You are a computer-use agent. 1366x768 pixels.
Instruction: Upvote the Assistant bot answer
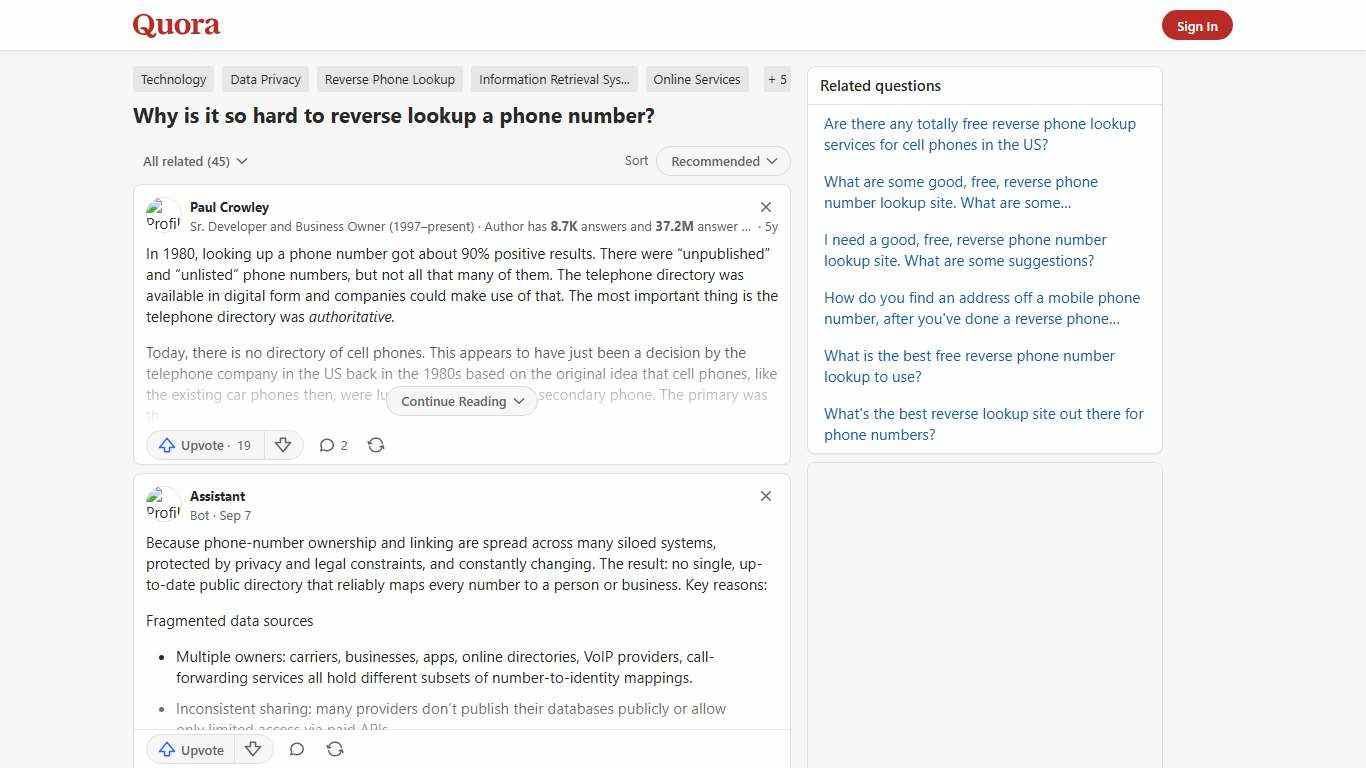point(190,749)
